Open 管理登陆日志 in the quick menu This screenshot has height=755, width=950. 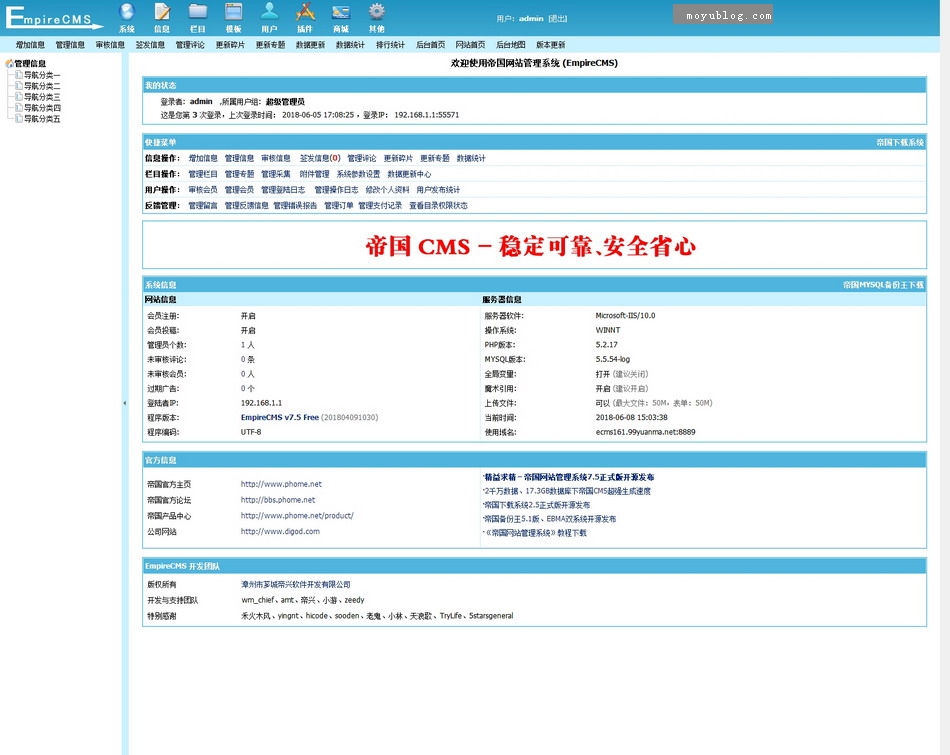tap(283, 190)
